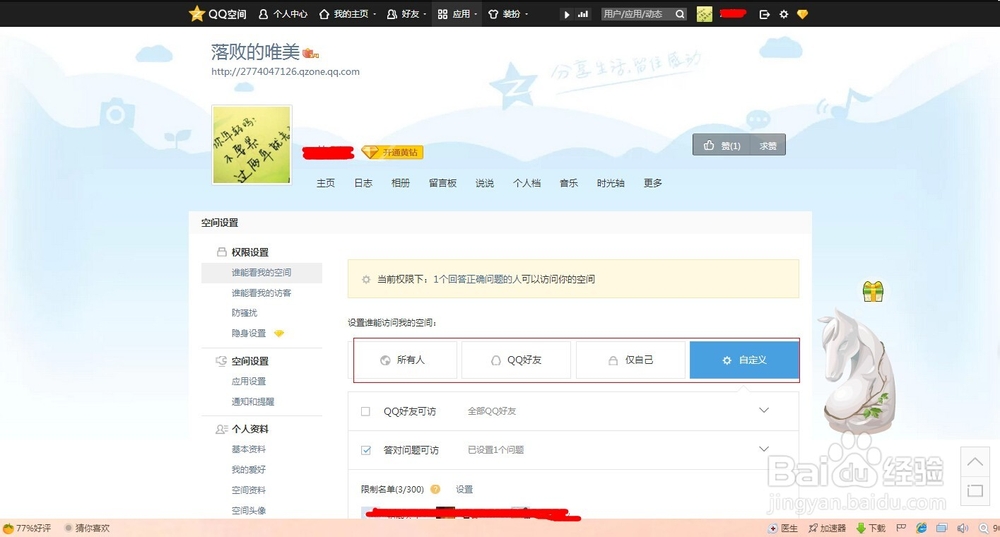Go to the 主页 tab

[325, 183]
